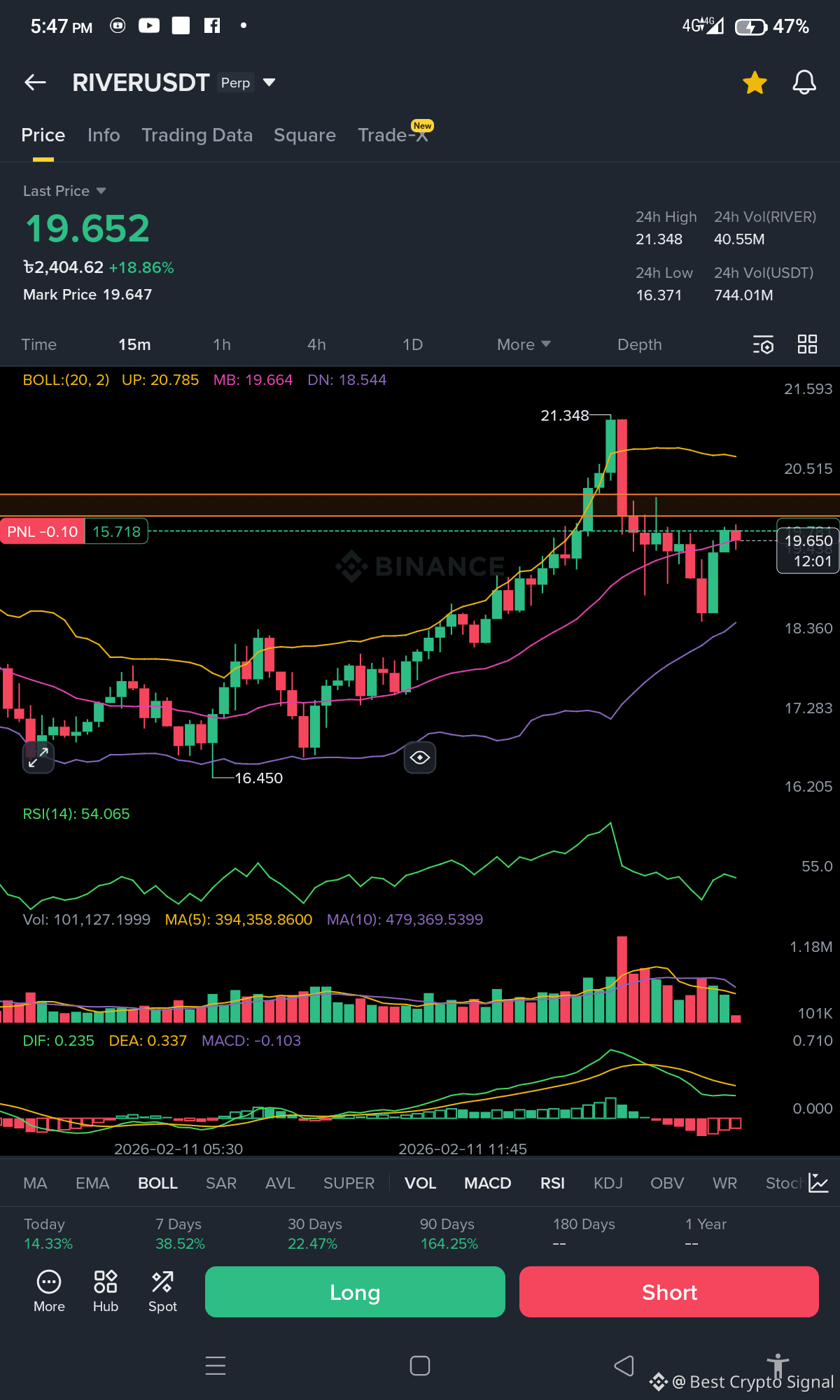Viewport: 840px width, 1400px height.
Task: Tap the Vol: 101,127.1999 legend
Action: 87,920
